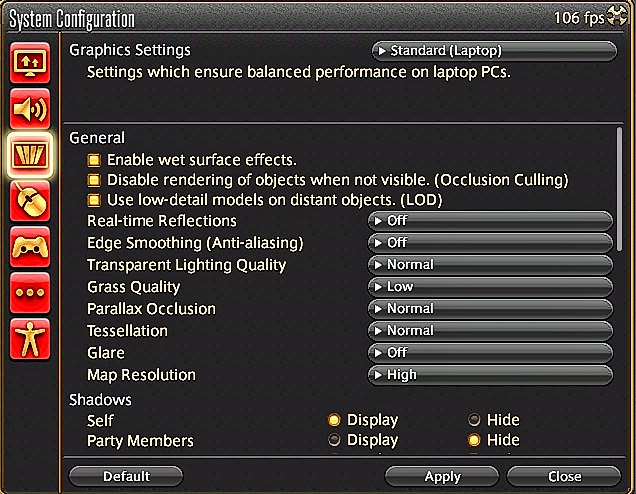Viewport: 636px width, 494px height.
Task: Open the Real-time Reflections dropdown
Action: [x=490, y=221]
